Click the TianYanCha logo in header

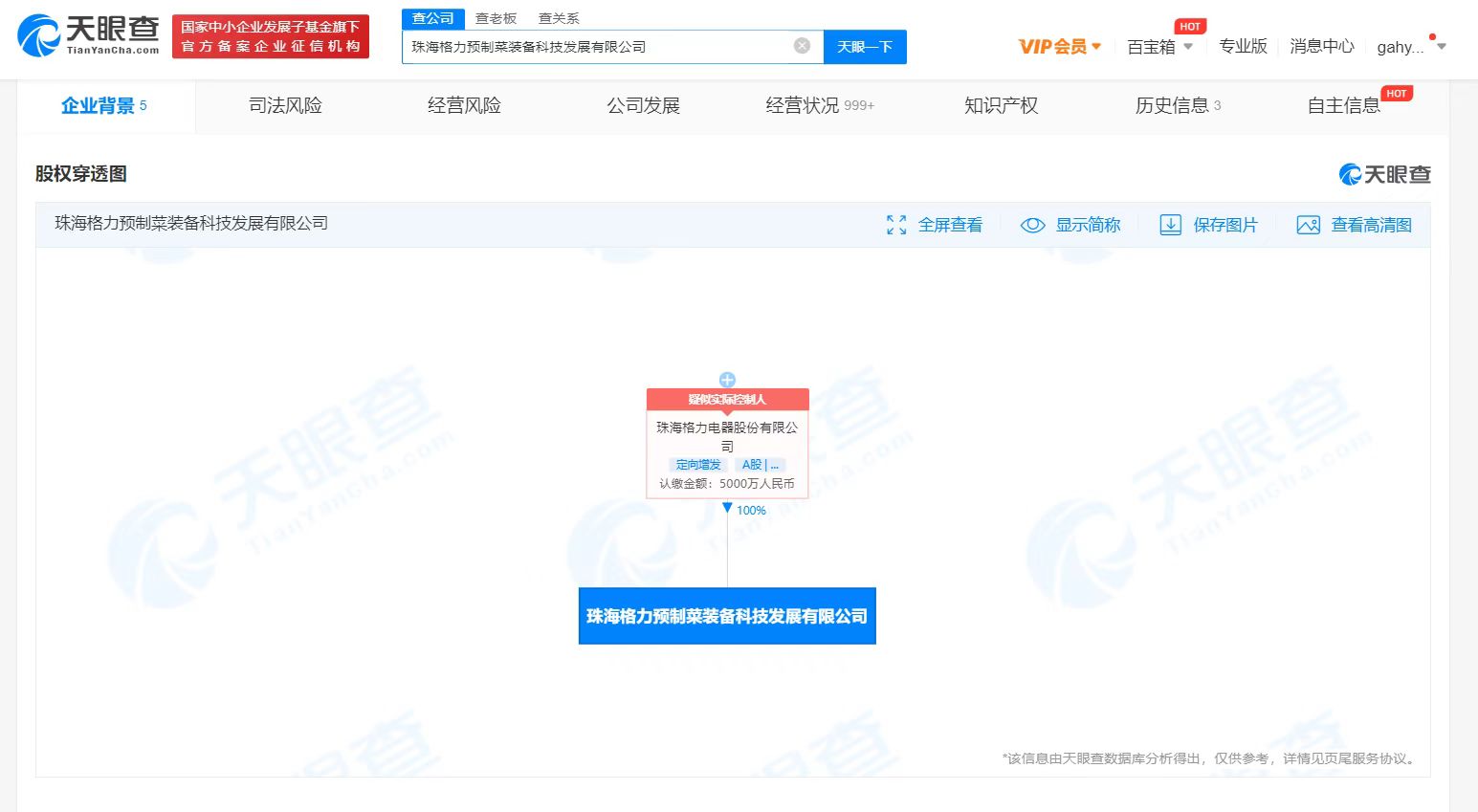88,36
